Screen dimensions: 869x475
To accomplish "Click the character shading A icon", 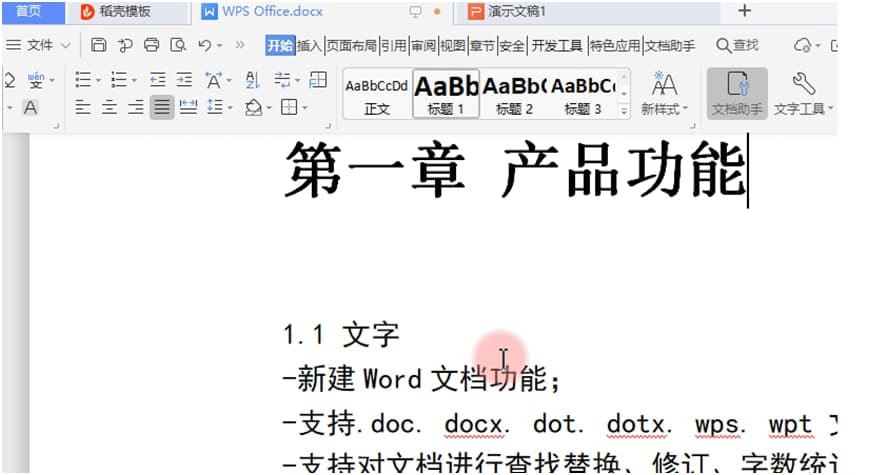I will pyautogui.click(x=30, y=108).
